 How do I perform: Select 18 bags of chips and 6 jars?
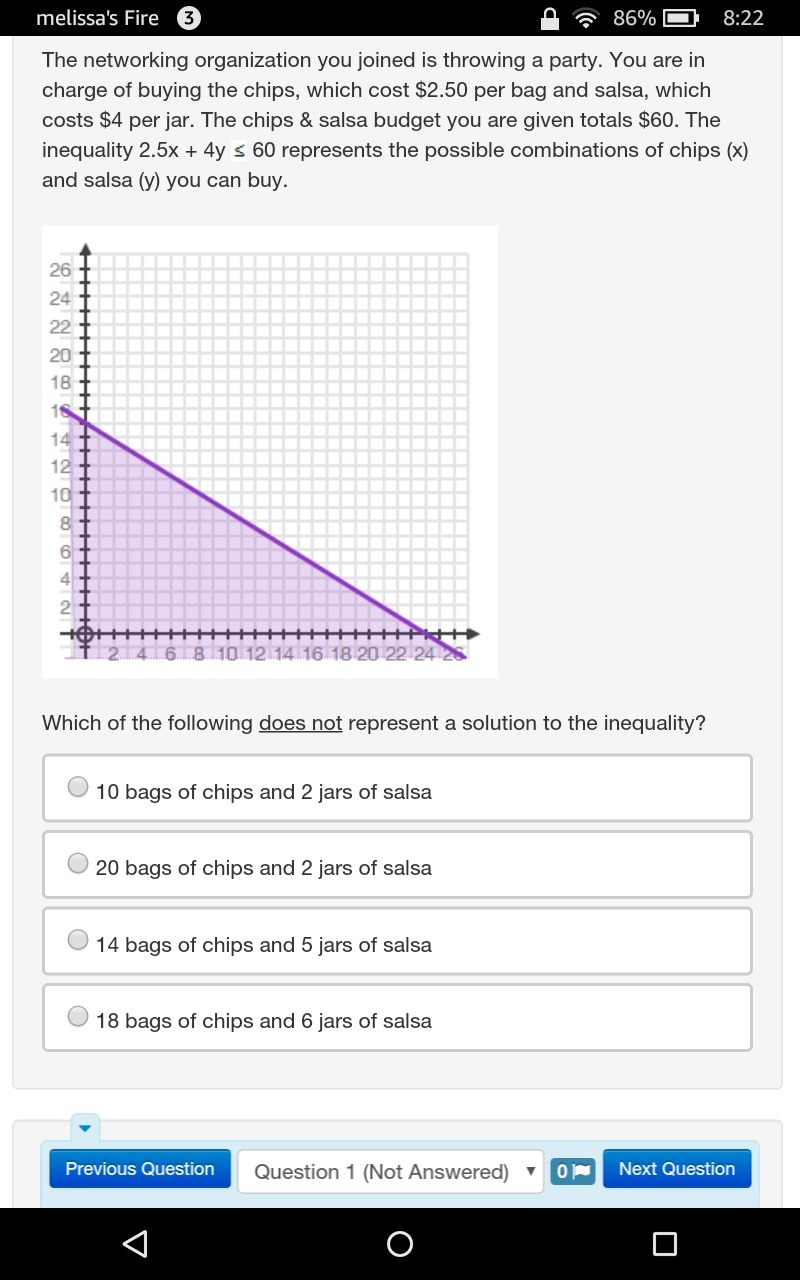point(78,1017)
